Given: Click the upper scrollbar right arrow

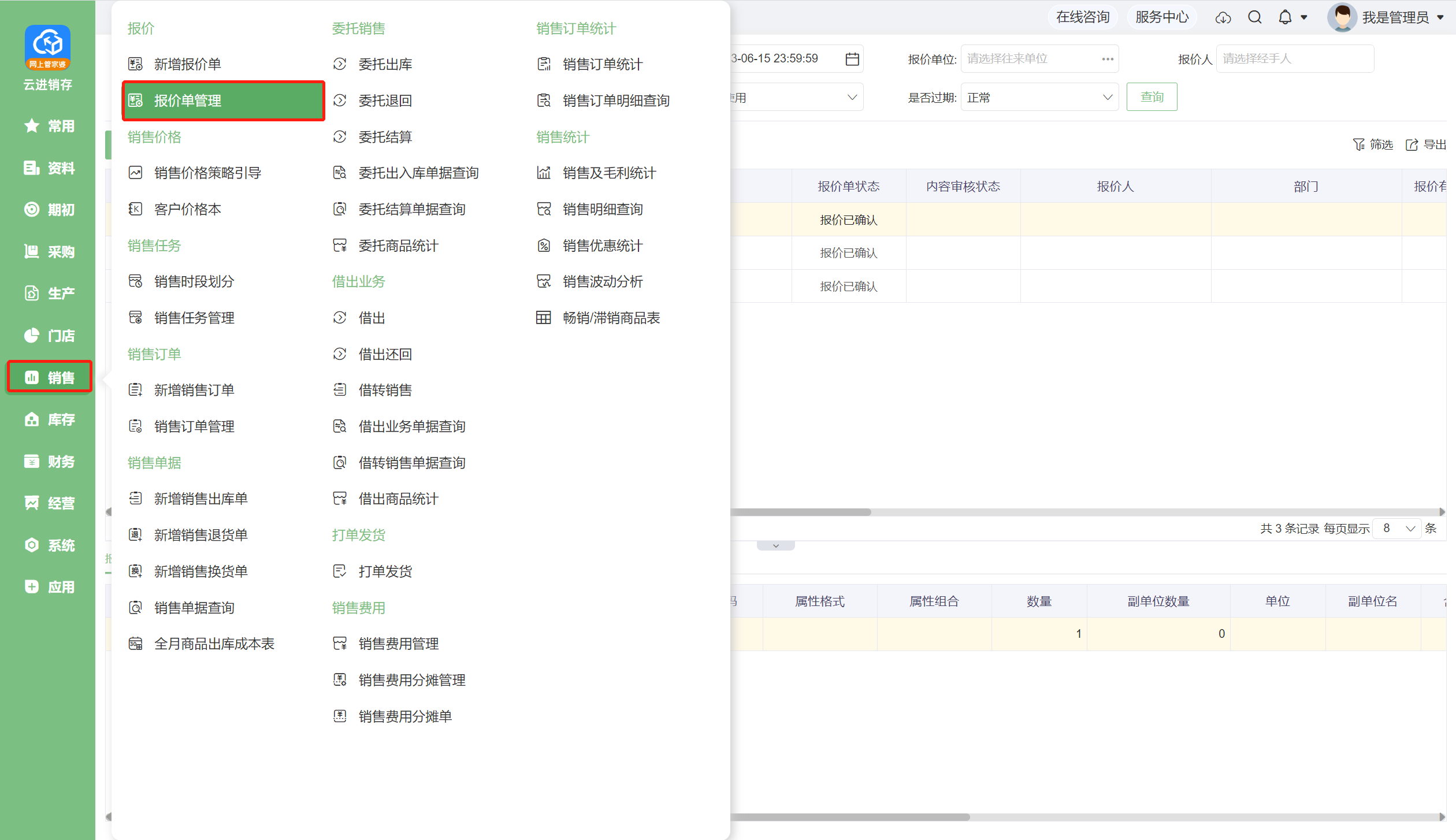Looking at the screenshot, I should point(1442,512).
